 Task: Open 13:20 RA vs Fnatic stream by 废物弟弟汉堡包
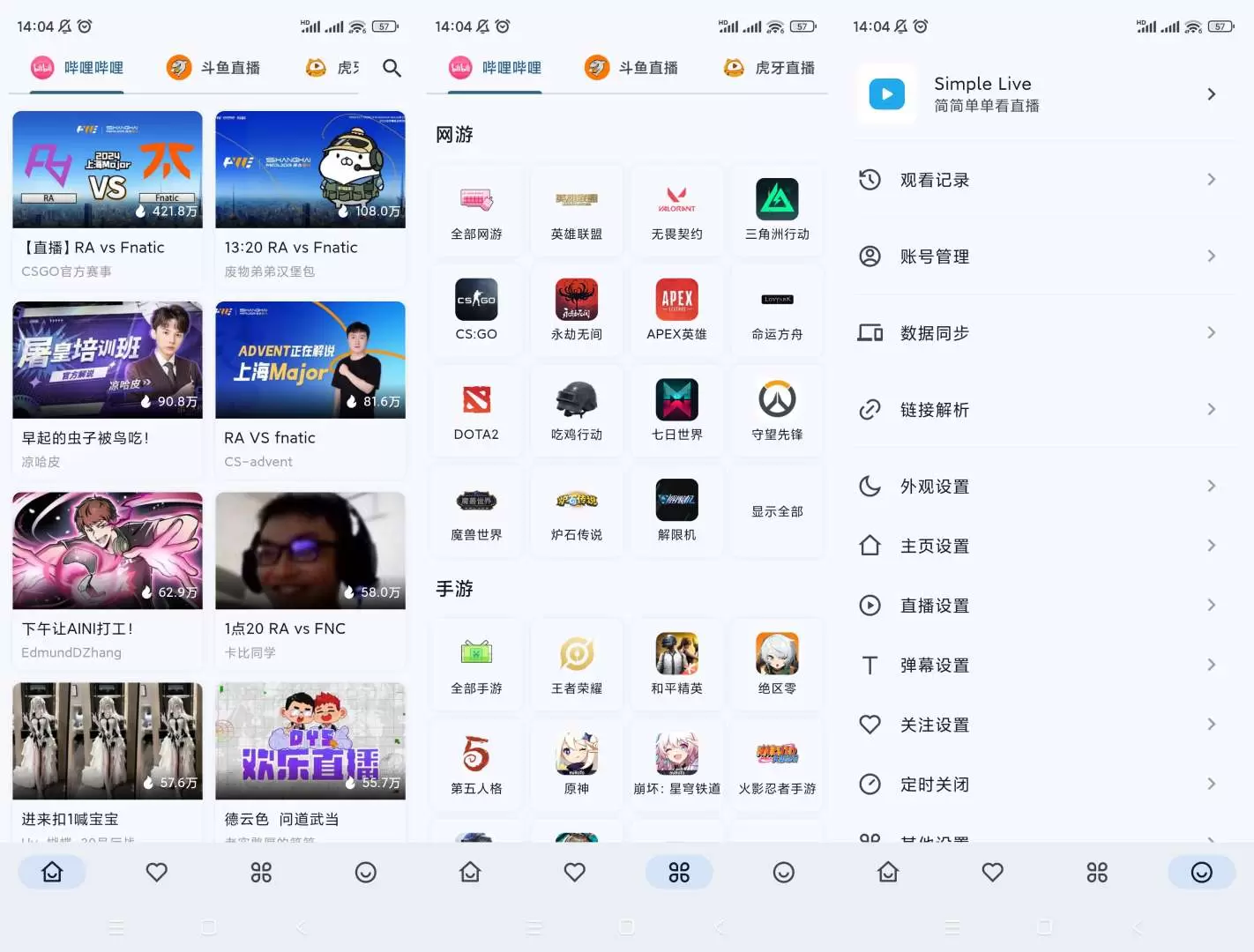[x=310, y=199]
